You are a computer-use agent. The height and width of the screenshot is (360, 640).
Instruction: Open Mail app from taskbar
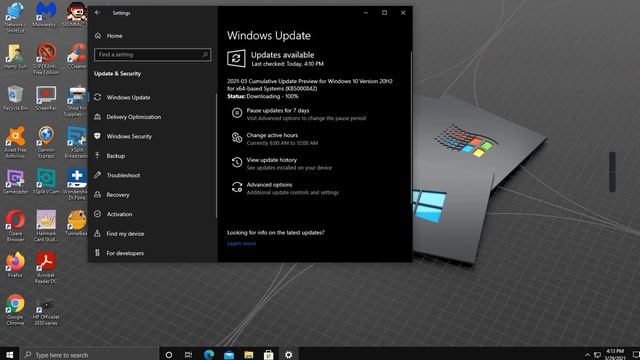click(229, 355)
